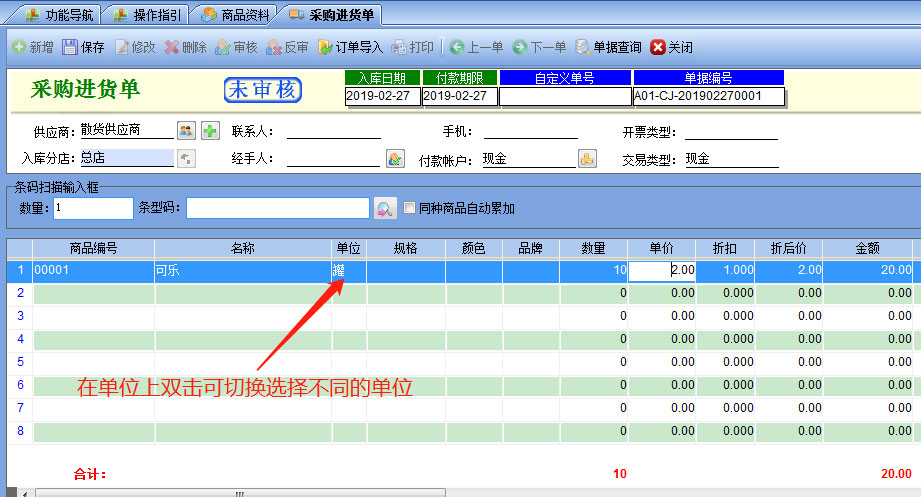Click the supplier lookup icon beside 散货供应商
Viewport: 921px width, 497px height.
pos(186,130)
